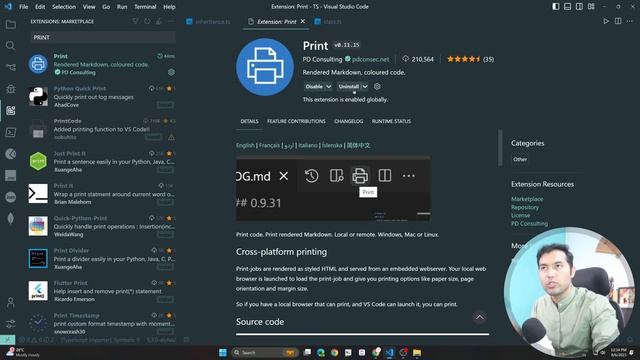Click the Other category tag
The height and width of the screenshot is (360, 640).
(520, 160)
